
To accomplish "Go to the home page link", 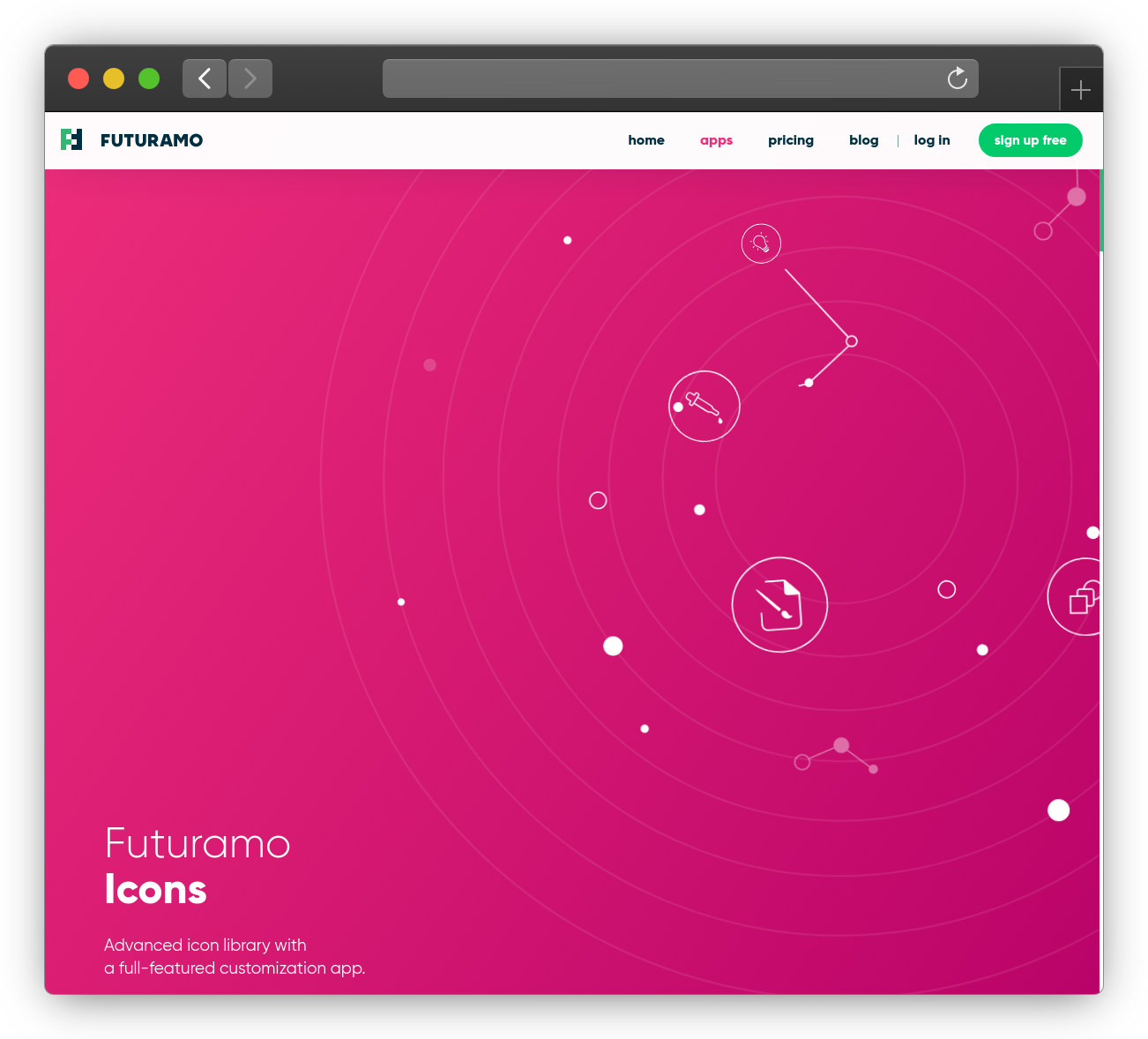I will click(646, 140).
